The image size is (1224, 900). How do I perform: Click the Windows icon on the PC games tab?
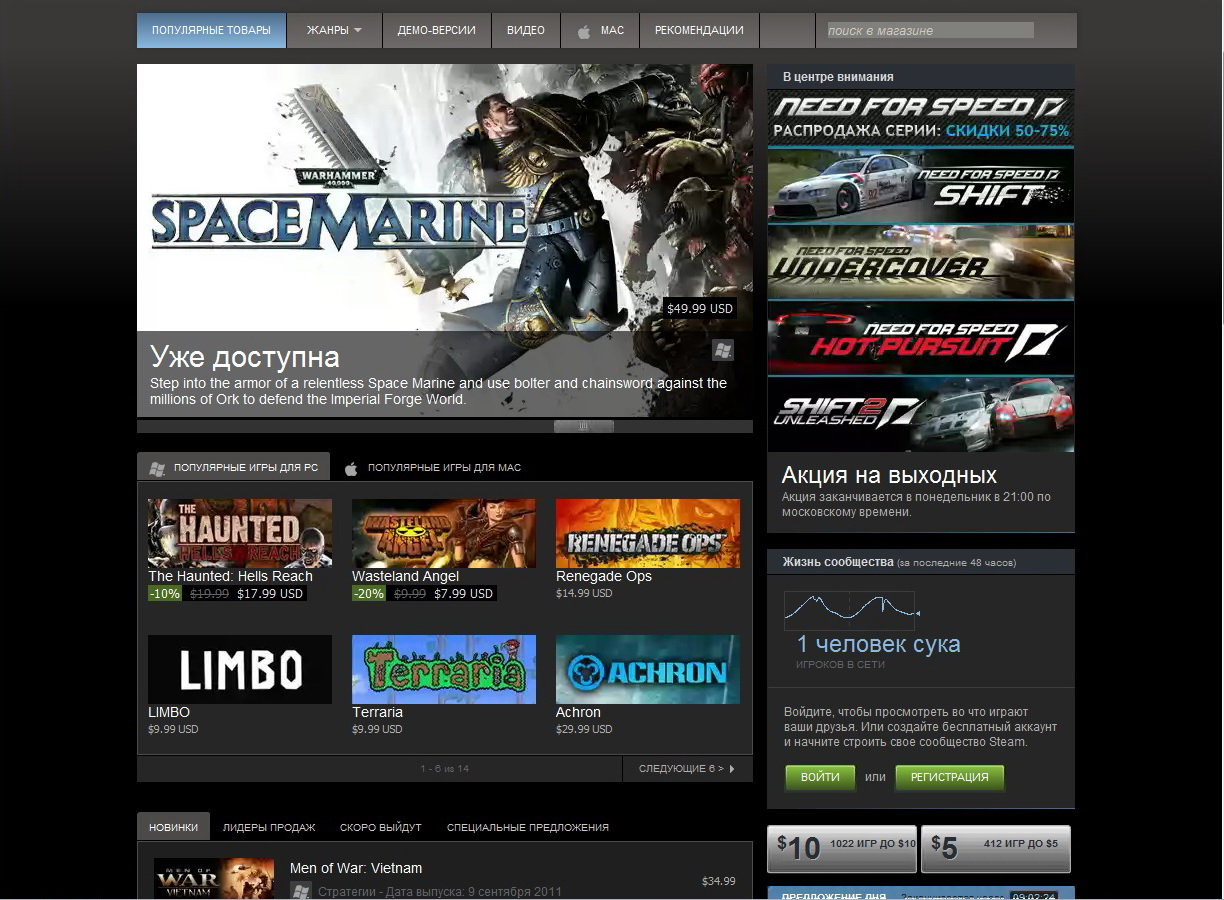pyautogui.click(x=156, y=468)
